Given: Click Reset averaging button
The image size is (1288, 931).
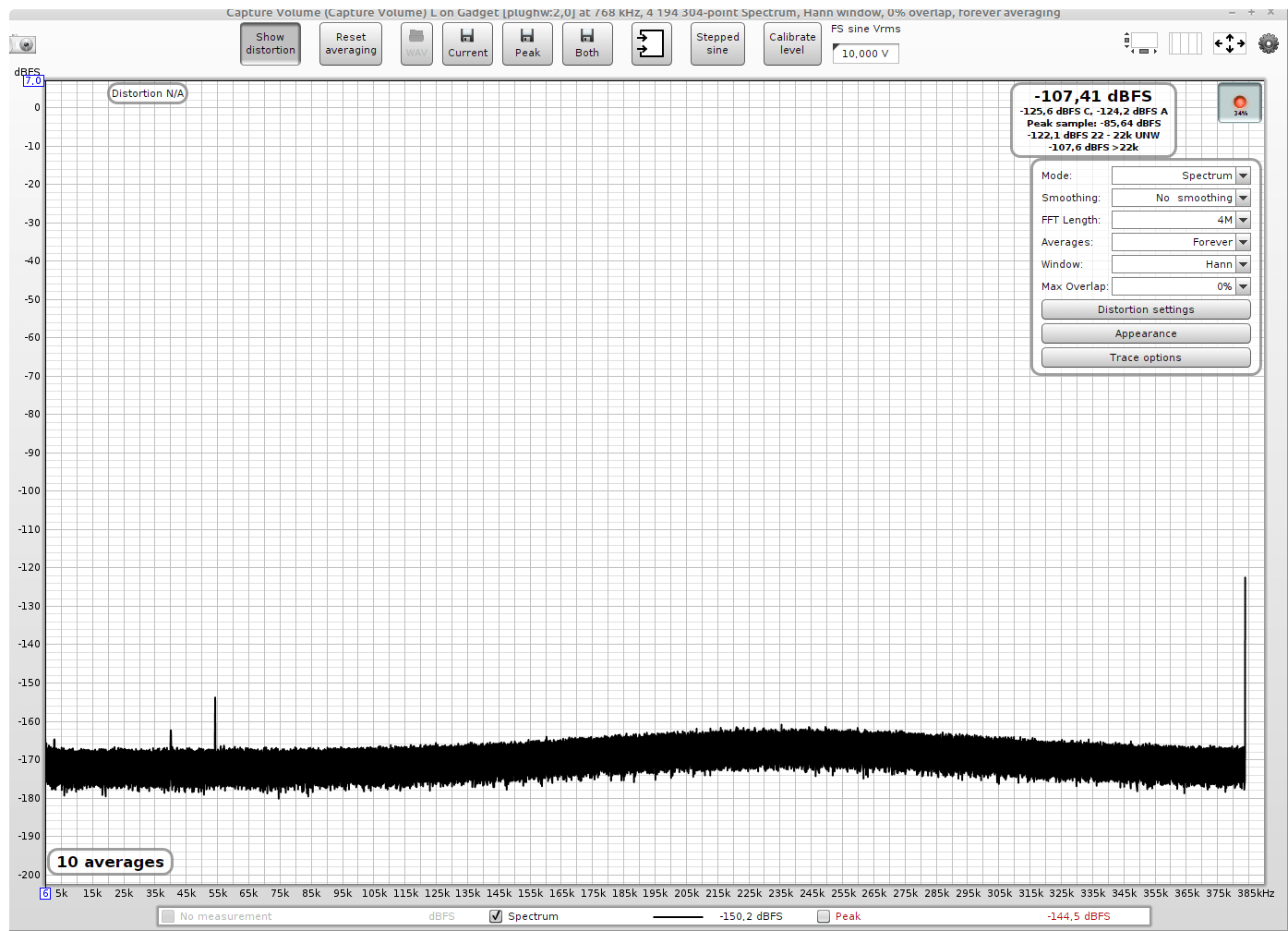Looking at the screenshot, I should (x=351, y=43).
